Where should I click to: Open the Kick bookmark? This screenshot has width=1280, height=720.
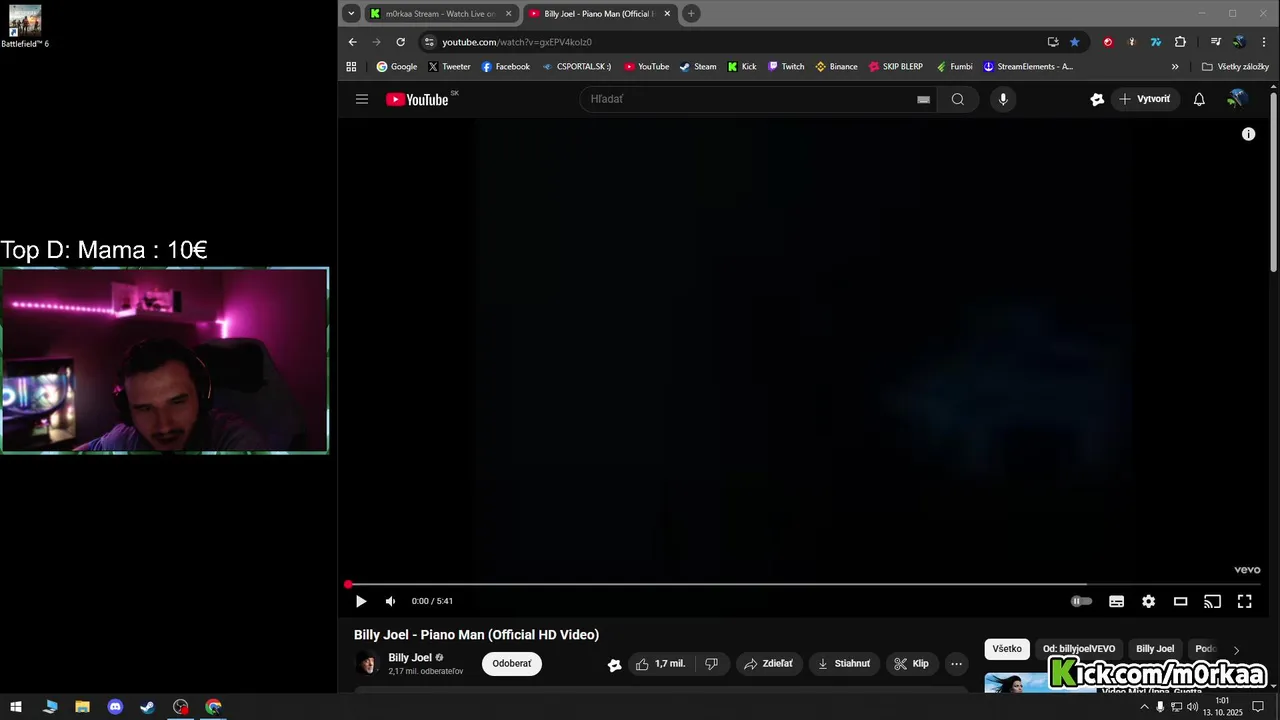pyautogui.click(x=742, y=67)
